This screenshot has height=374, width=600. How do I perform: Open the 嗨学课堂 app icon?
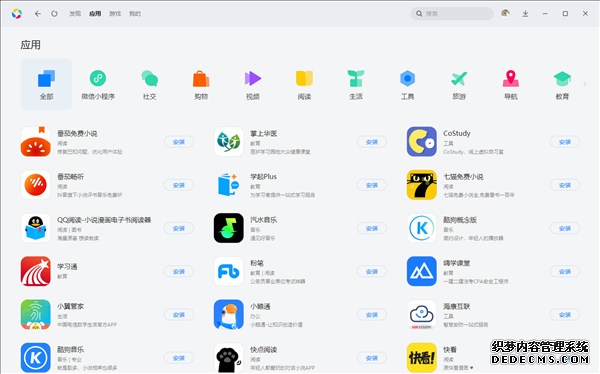point(422,271)
